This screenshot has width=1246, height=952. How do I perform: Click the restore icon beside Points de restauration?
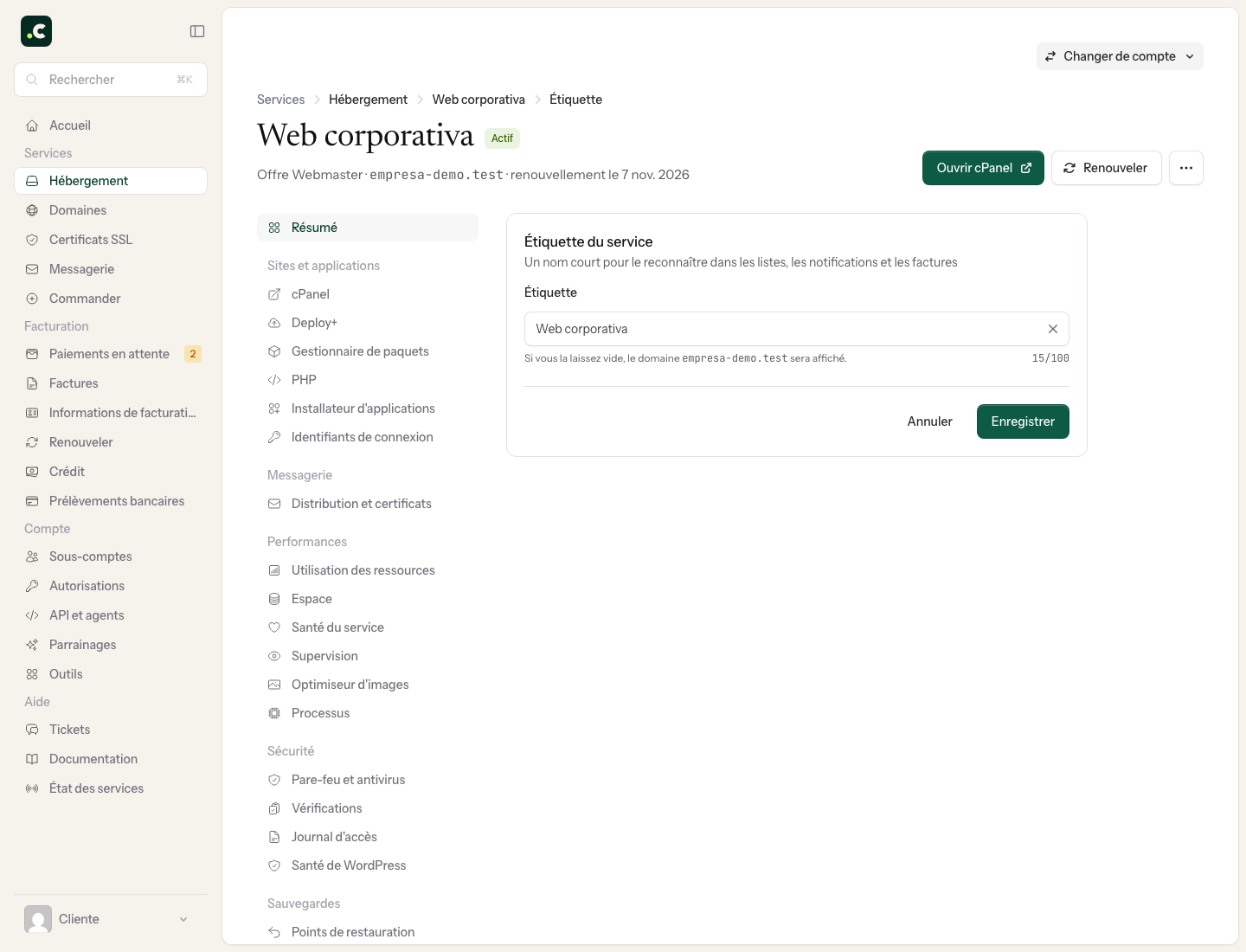point(274,932)
